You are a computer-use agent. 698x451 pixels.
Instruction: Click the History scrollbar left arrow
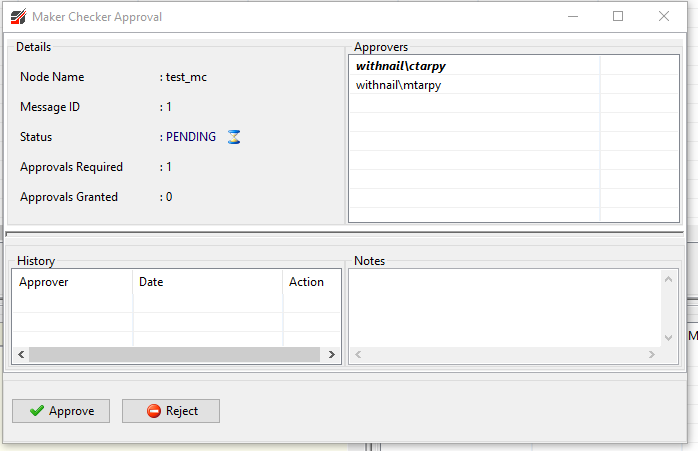22,354
